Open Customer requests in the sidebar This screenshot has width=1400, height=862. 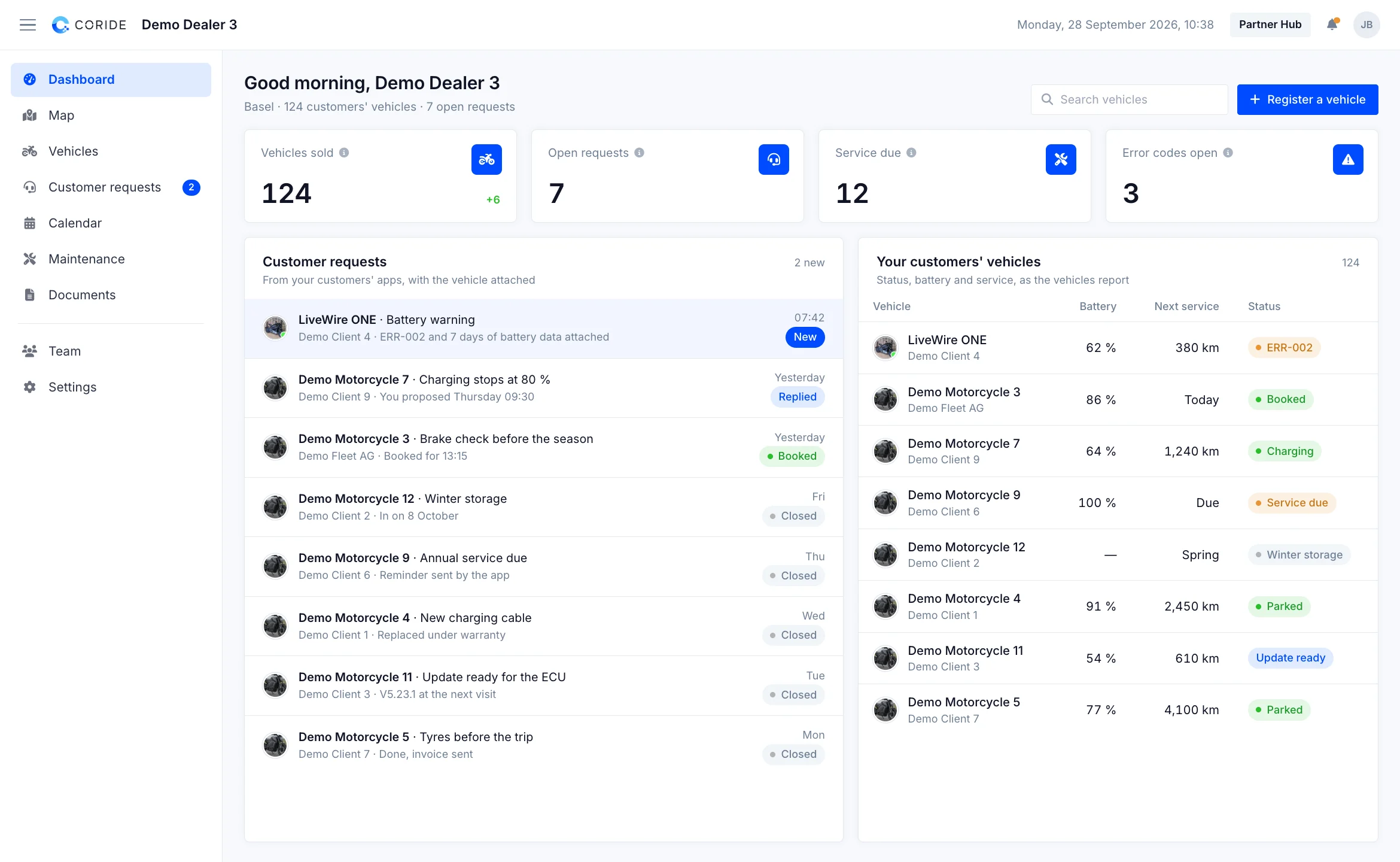(x=111, y=187)
